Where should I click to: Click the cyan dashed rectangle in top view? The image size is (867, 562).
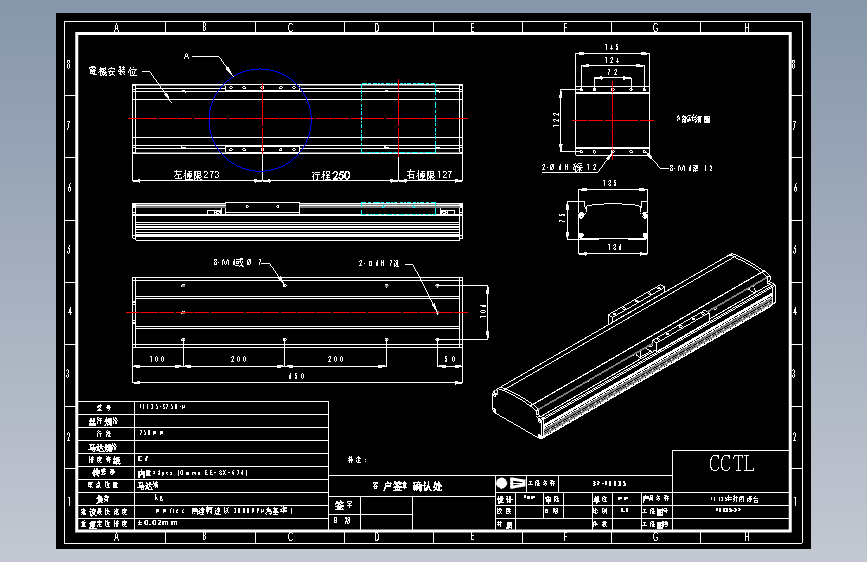point(399,118)
